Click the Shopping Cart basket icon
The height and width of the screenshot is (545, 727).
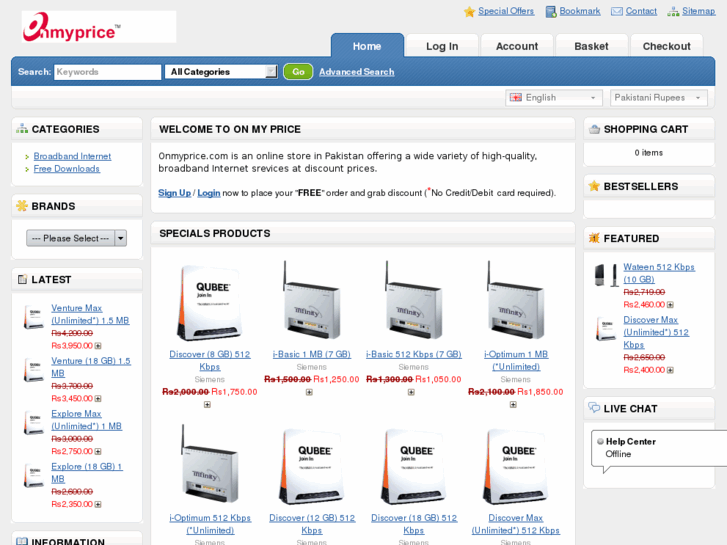594,129
